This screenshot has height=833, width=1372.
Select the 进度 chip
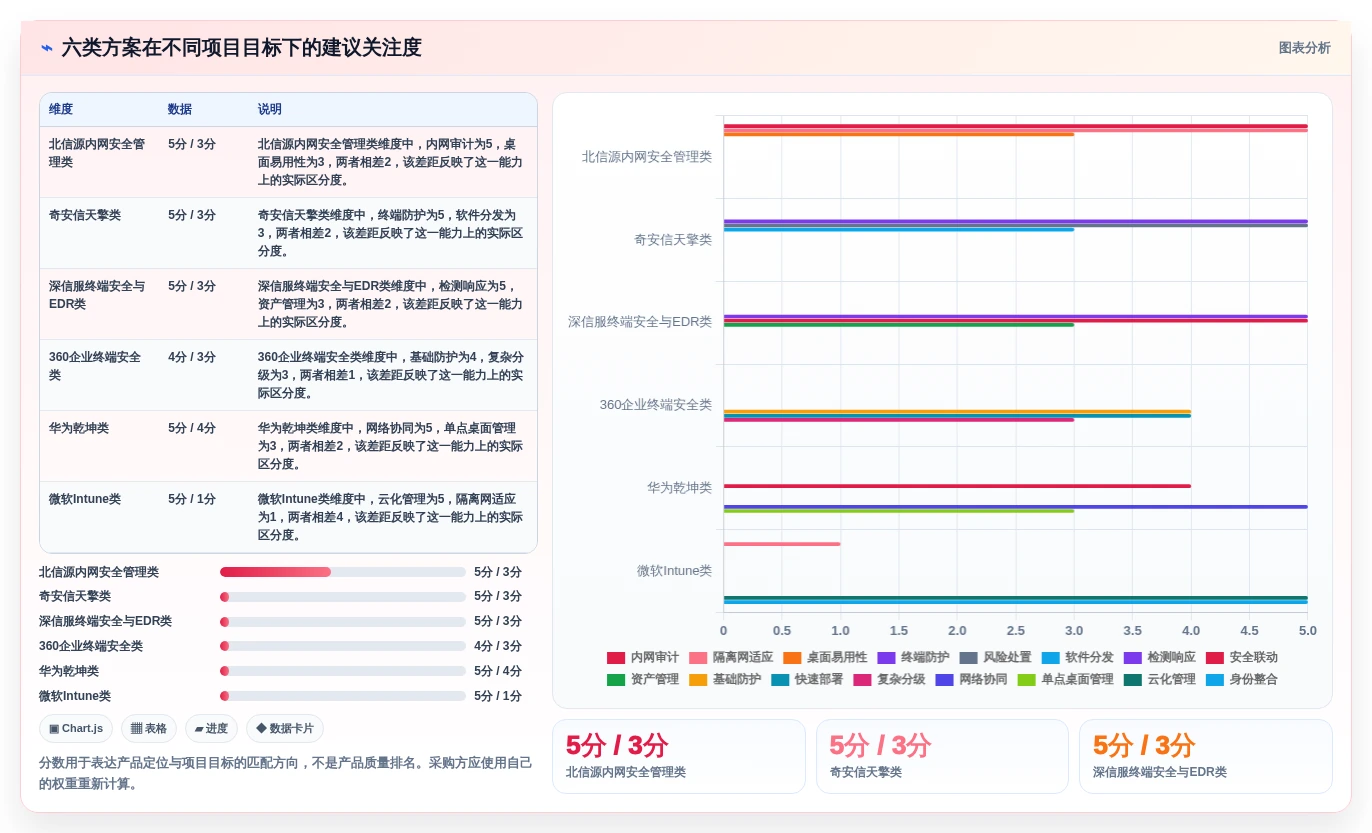(211, 728)
